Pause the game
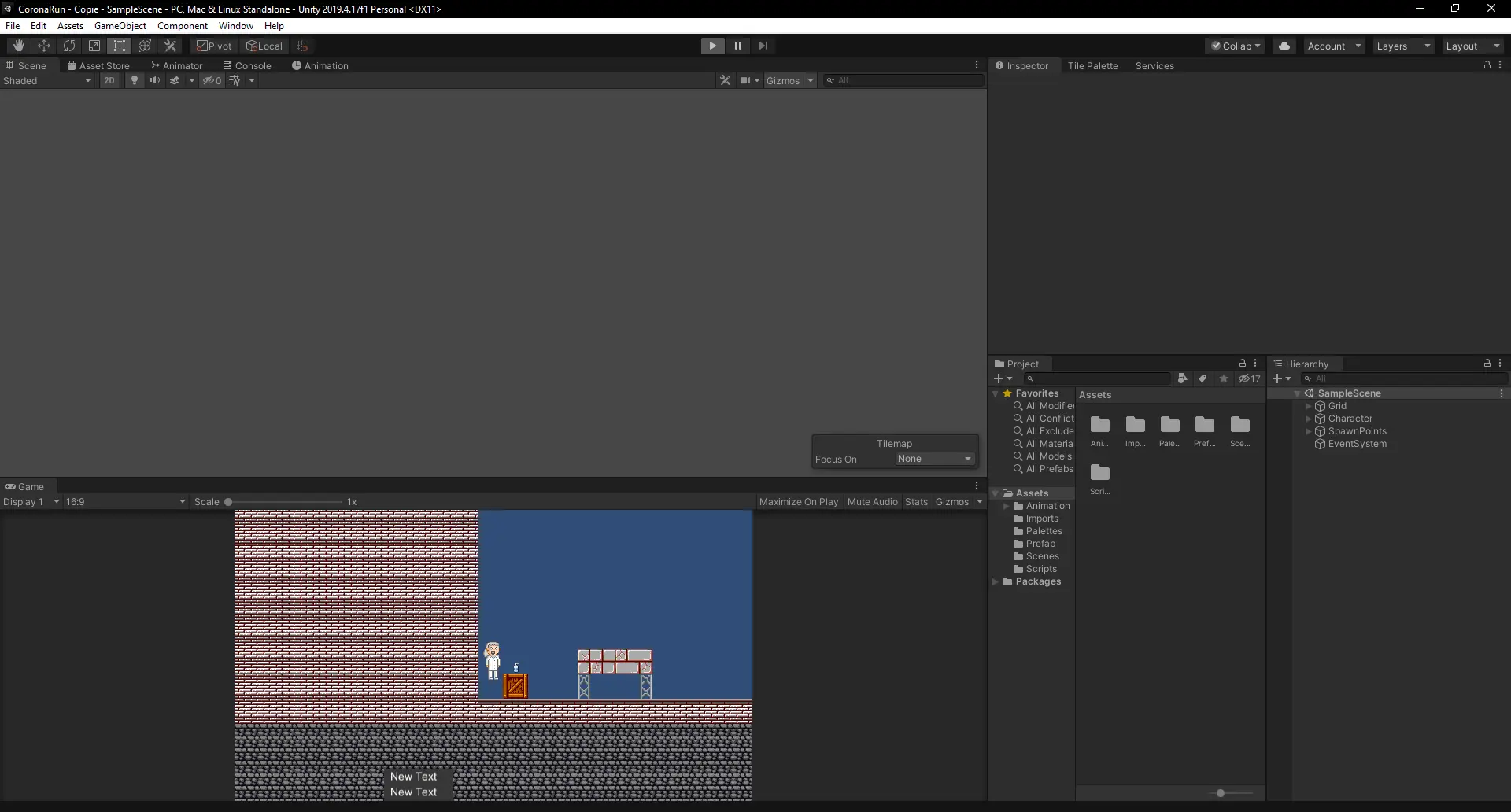The image size is (1511, 812). click(x=737, y=46)
